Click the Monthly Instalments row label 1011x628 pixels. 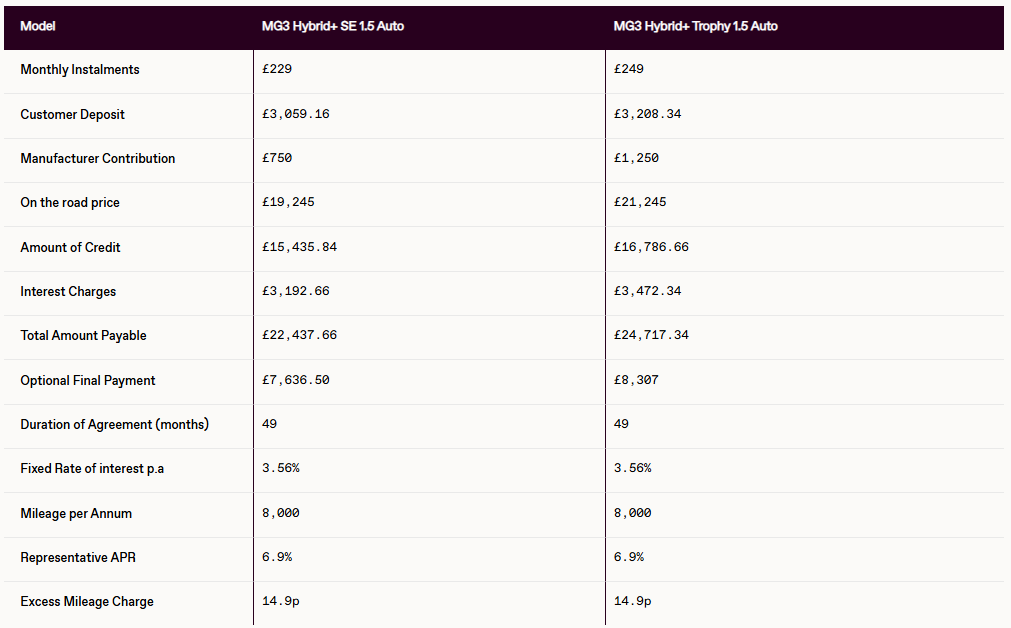click(x=80, y=70)
